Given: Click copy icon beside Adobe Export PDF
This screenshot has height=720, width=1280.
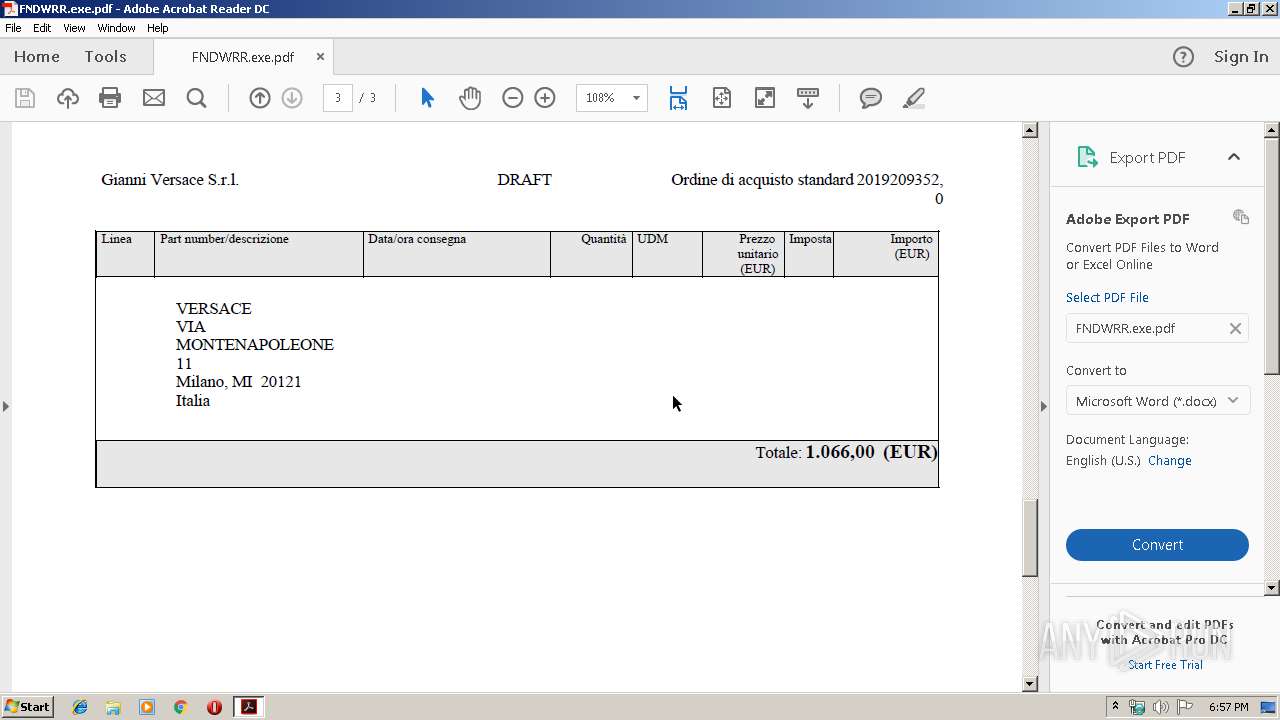Looking at the screenshot, I should pos(1241,217).
